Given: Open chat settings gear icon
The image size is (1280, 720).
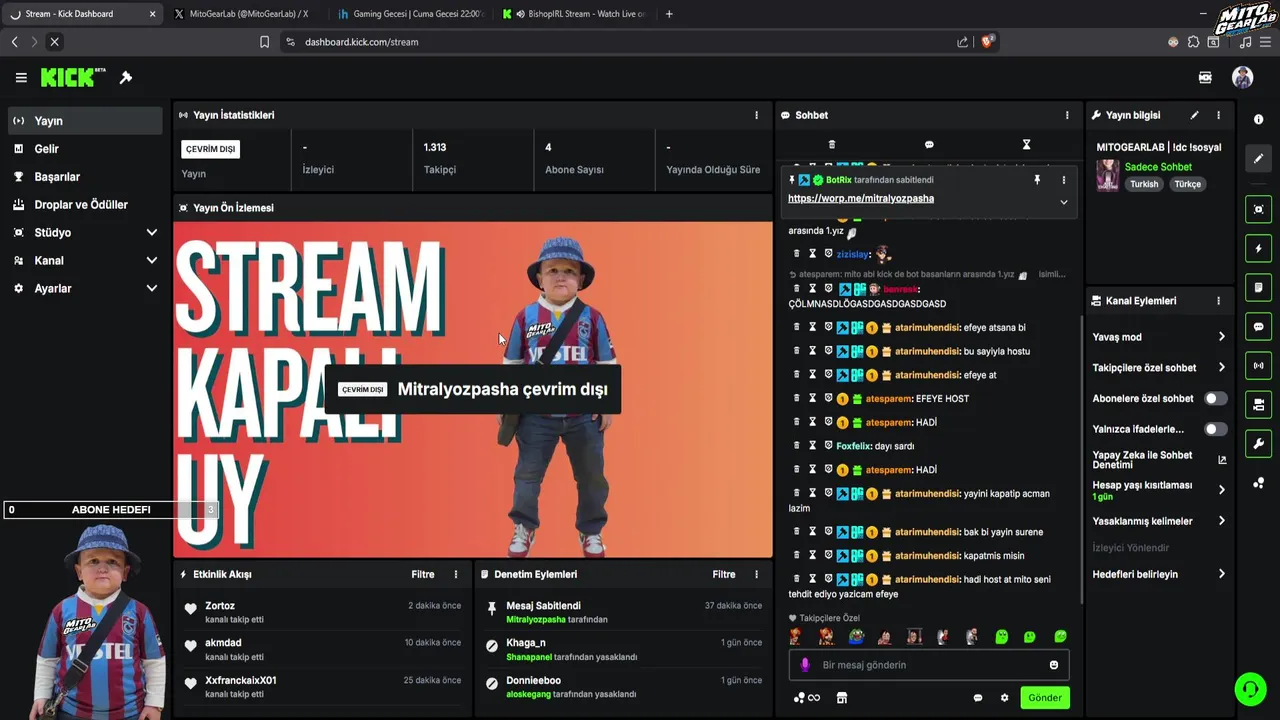Looking at the screenshot, I should (x=1004, y=698).
